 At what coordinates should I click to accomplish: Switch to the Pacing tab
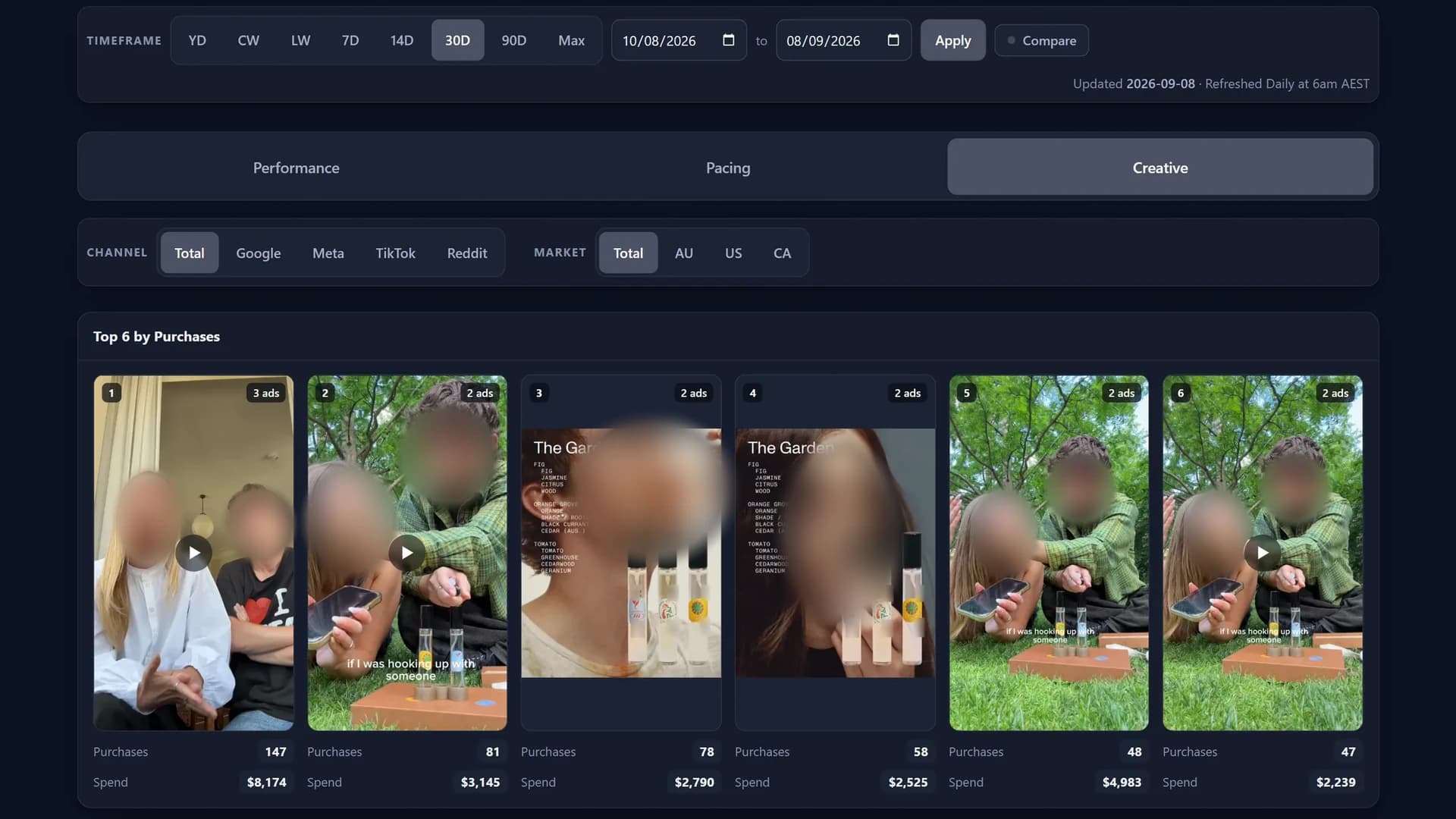[x=728, y=167]
